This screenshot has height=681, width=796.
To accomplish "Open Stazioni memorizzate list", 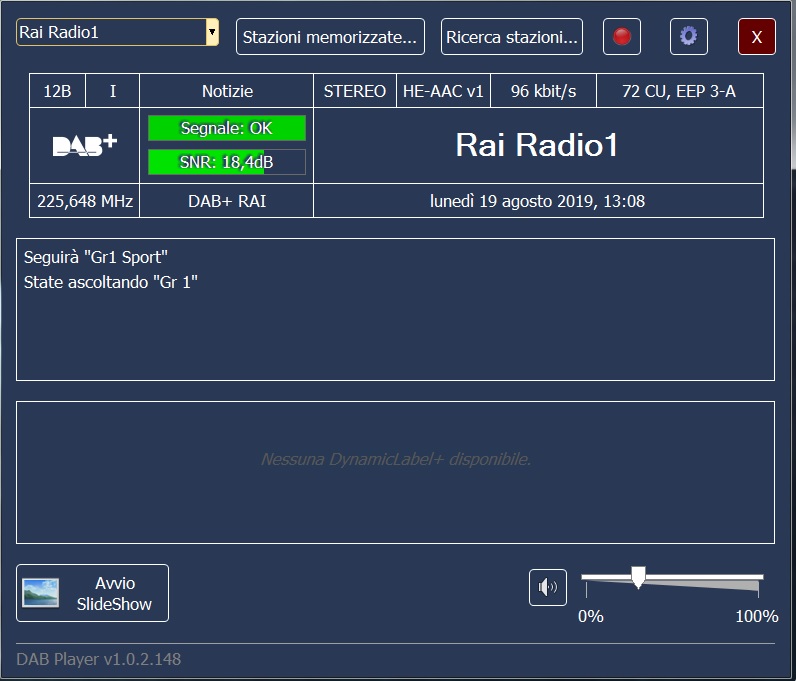I will (x=330, y=37).
